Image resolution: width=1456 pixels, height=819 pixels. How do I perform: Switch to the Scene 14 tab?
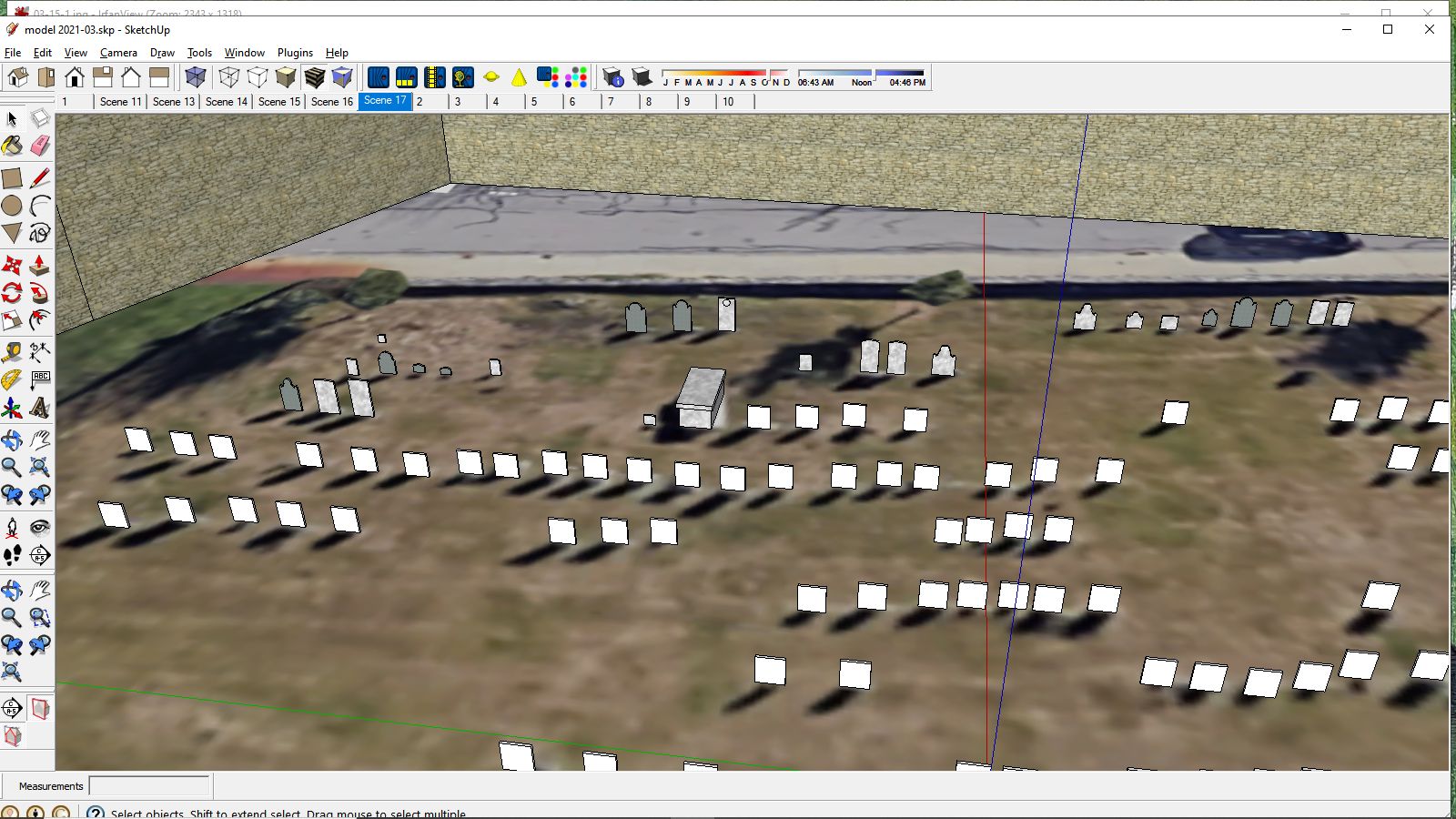pyautogui.click(x=225, y=102)
